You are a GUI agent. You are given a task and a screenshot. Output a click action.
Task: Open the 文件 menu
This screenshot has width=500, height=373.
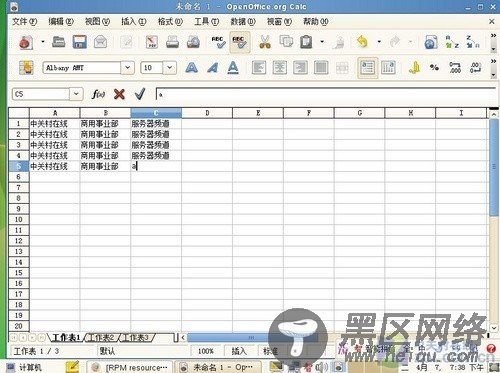pyautogui.click(x=24, y=22)
